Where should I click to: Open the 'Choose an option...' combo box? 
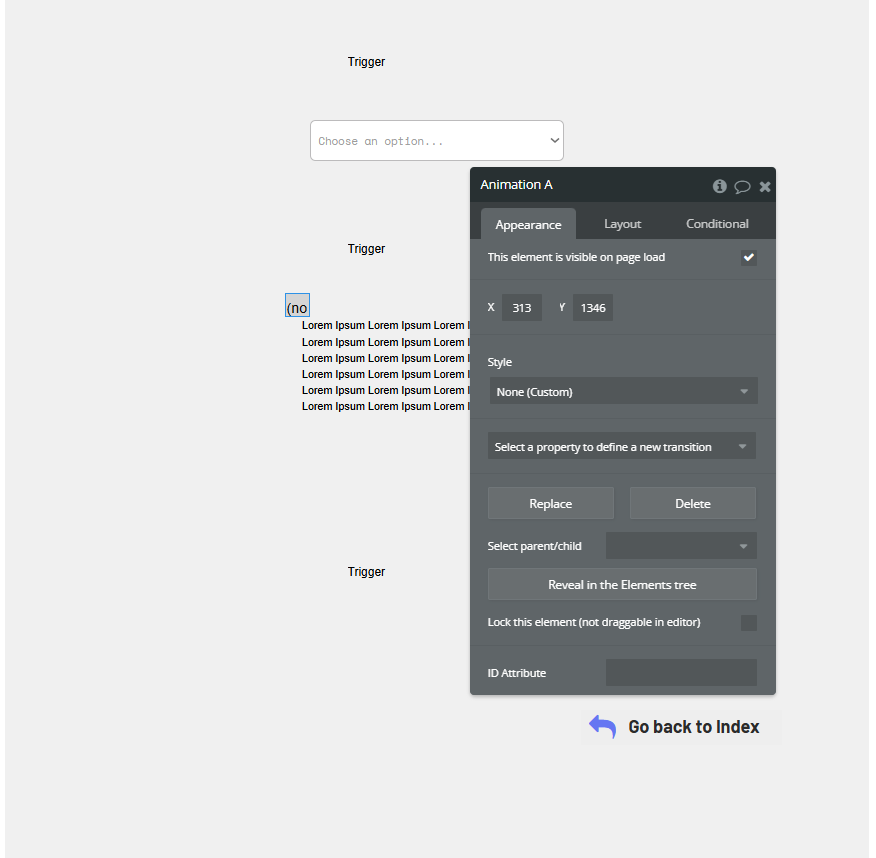coord(437,140)
